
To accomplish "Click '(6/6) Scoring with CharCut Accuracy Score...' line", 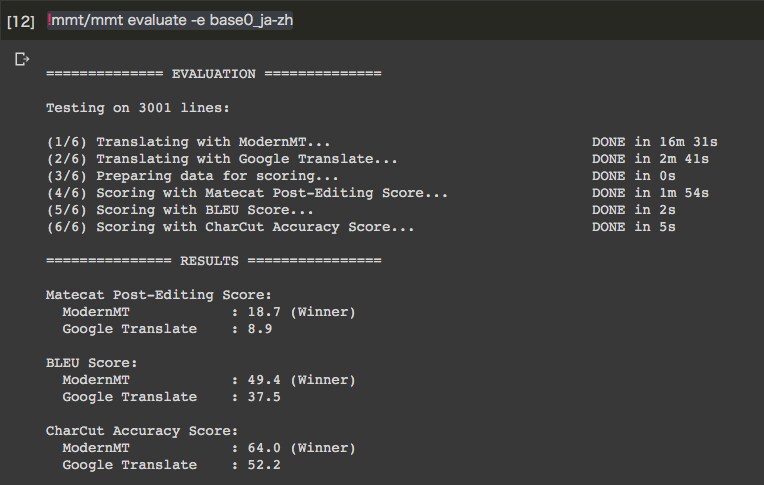I will (x=230, y=228).
